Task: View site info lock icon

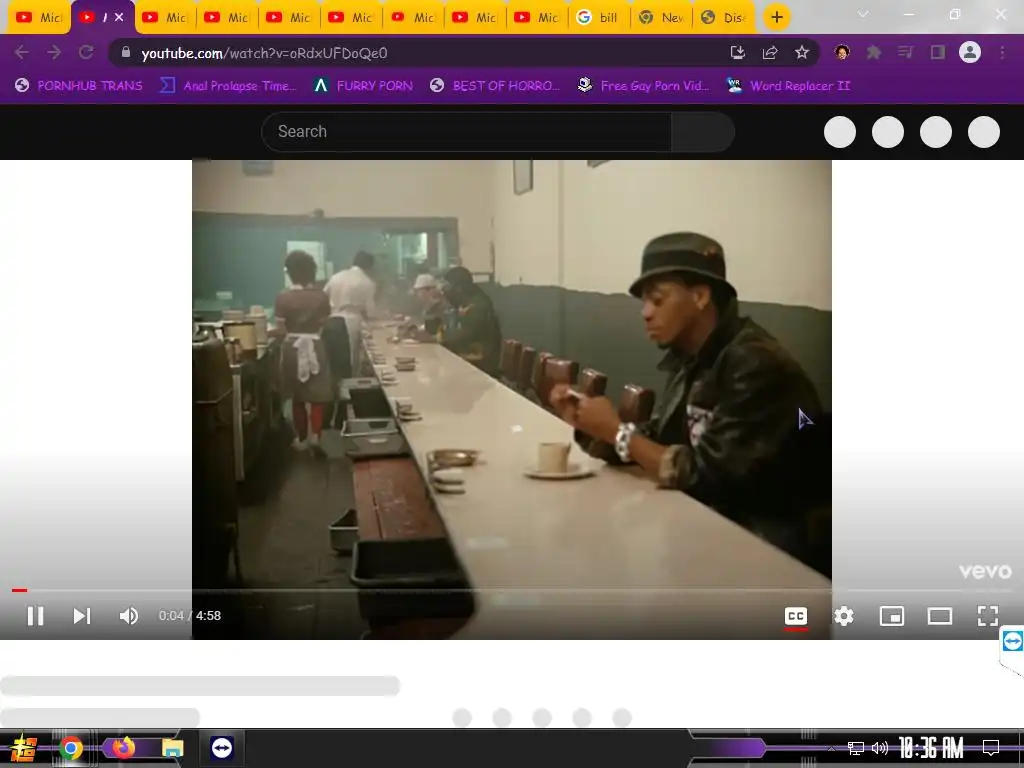Action: click(x=126, y=52)
